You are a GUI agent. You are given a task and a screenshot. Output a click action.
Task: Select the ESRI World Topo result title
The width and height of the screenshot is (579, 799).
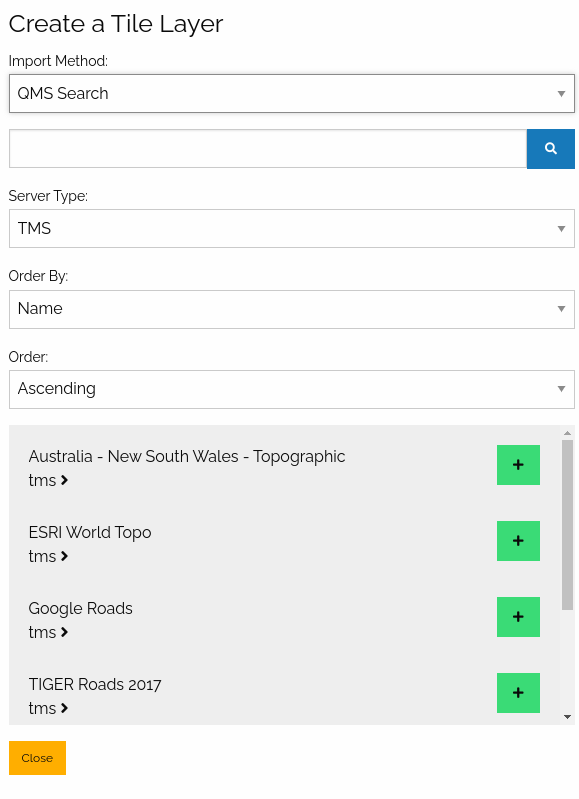point(90,532)
